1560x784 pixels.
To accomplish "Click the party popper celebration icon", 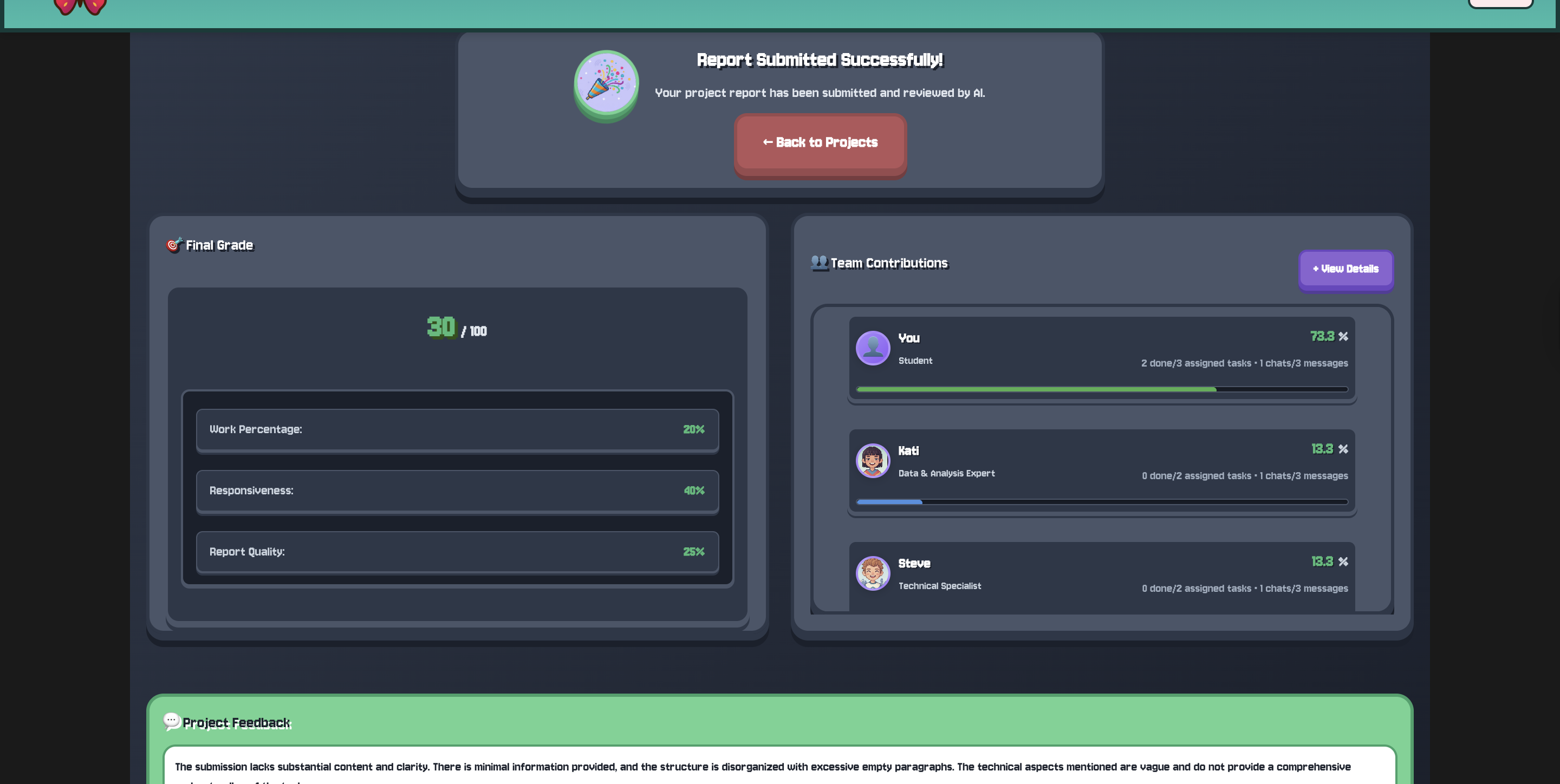I will click(606, 83).
